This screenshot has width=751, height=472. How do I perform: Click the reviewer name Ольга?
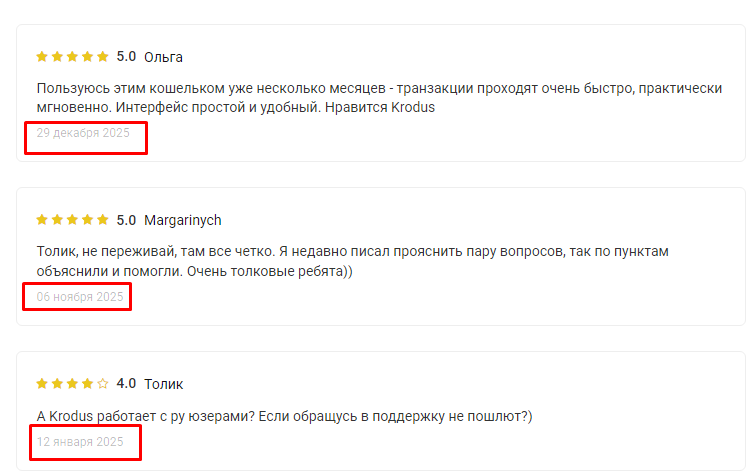[163, 57]
